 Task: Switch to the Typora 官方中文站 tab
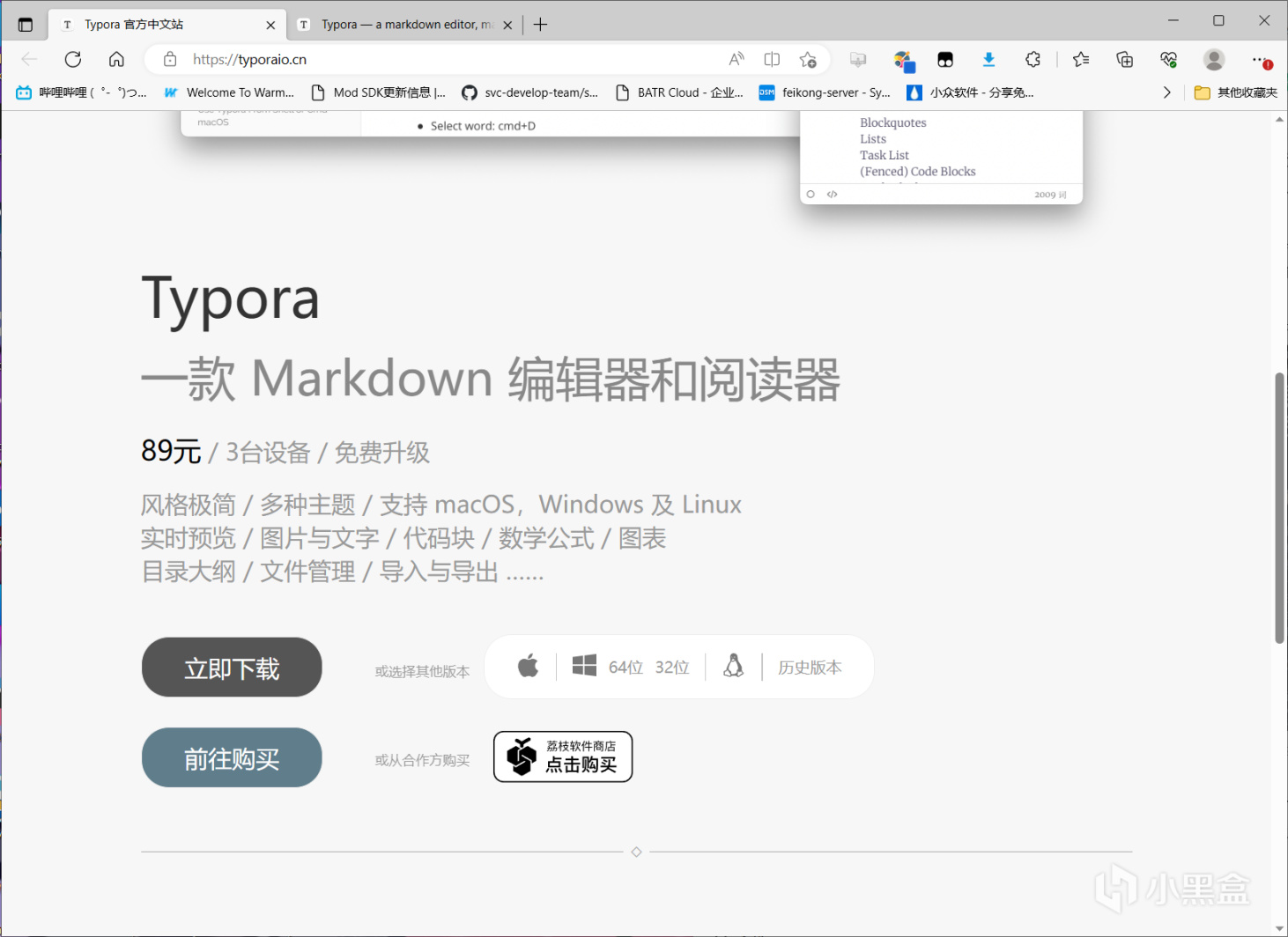(166, 25)
